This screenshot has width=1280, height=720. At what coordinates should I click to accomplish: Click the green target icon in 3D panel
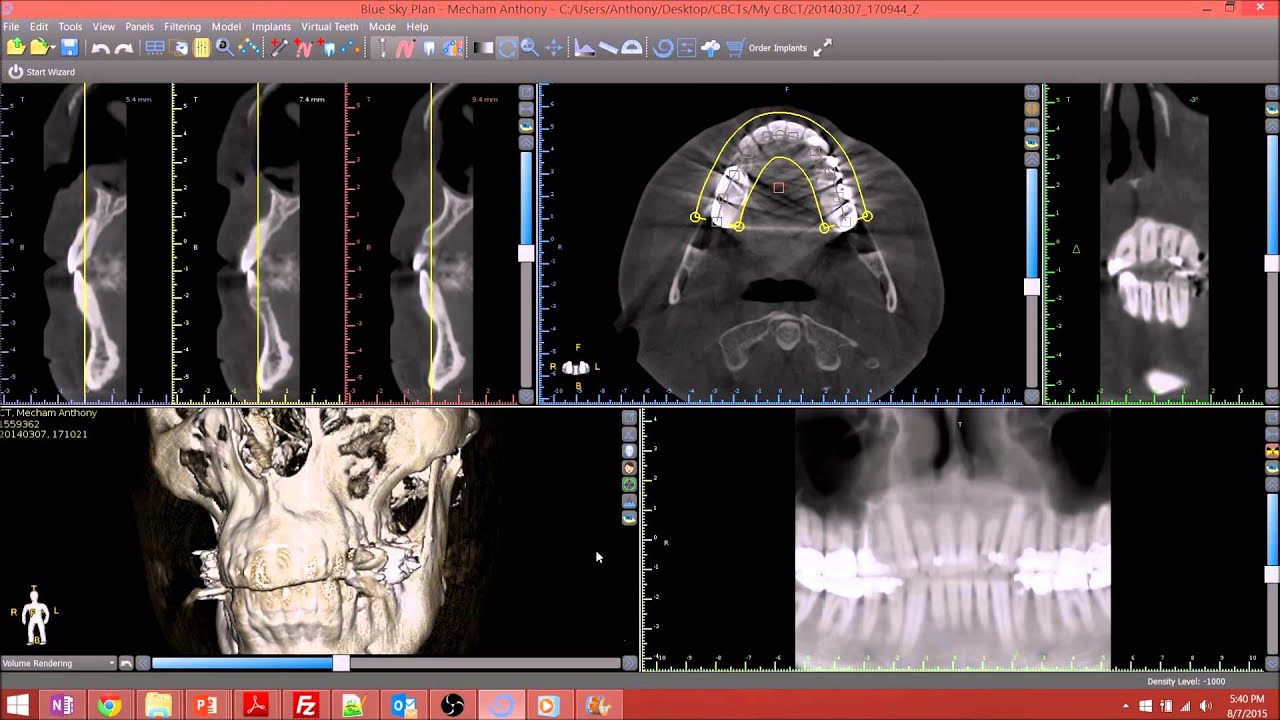click(x=629, y=485)
